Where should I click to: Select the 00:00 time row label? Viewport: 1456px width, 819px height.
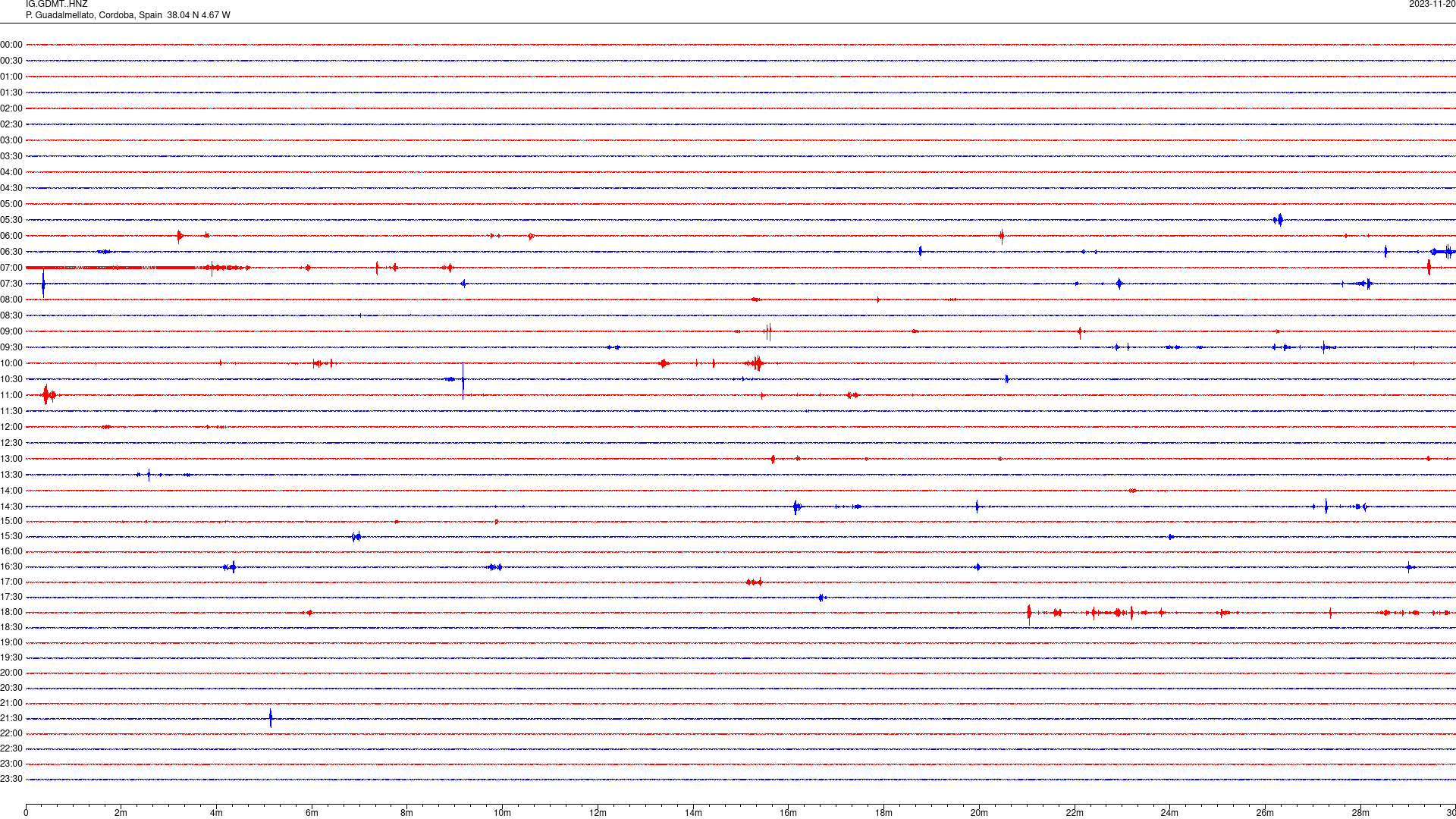[11, 45]
